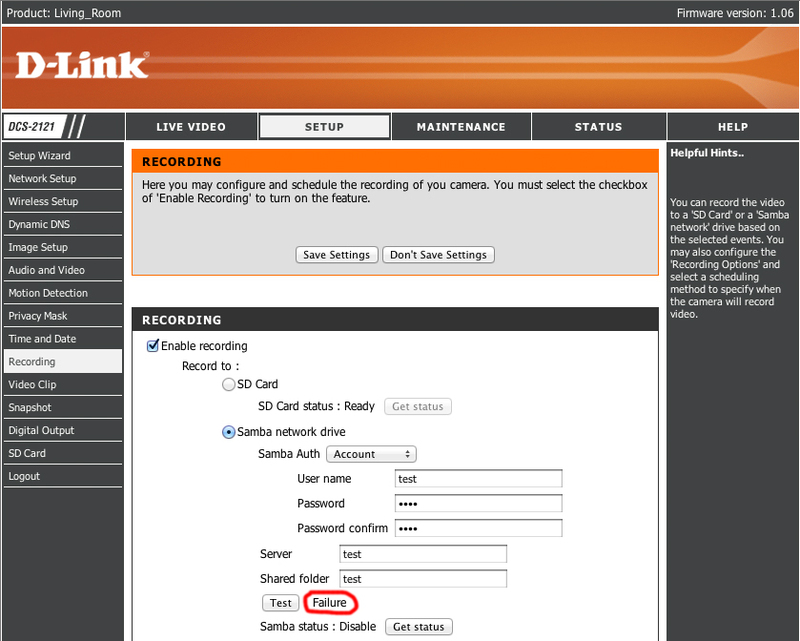Viewport: 800px width, 641px height.
Task: Click the Password confirm field
Action: click(479, 528)
